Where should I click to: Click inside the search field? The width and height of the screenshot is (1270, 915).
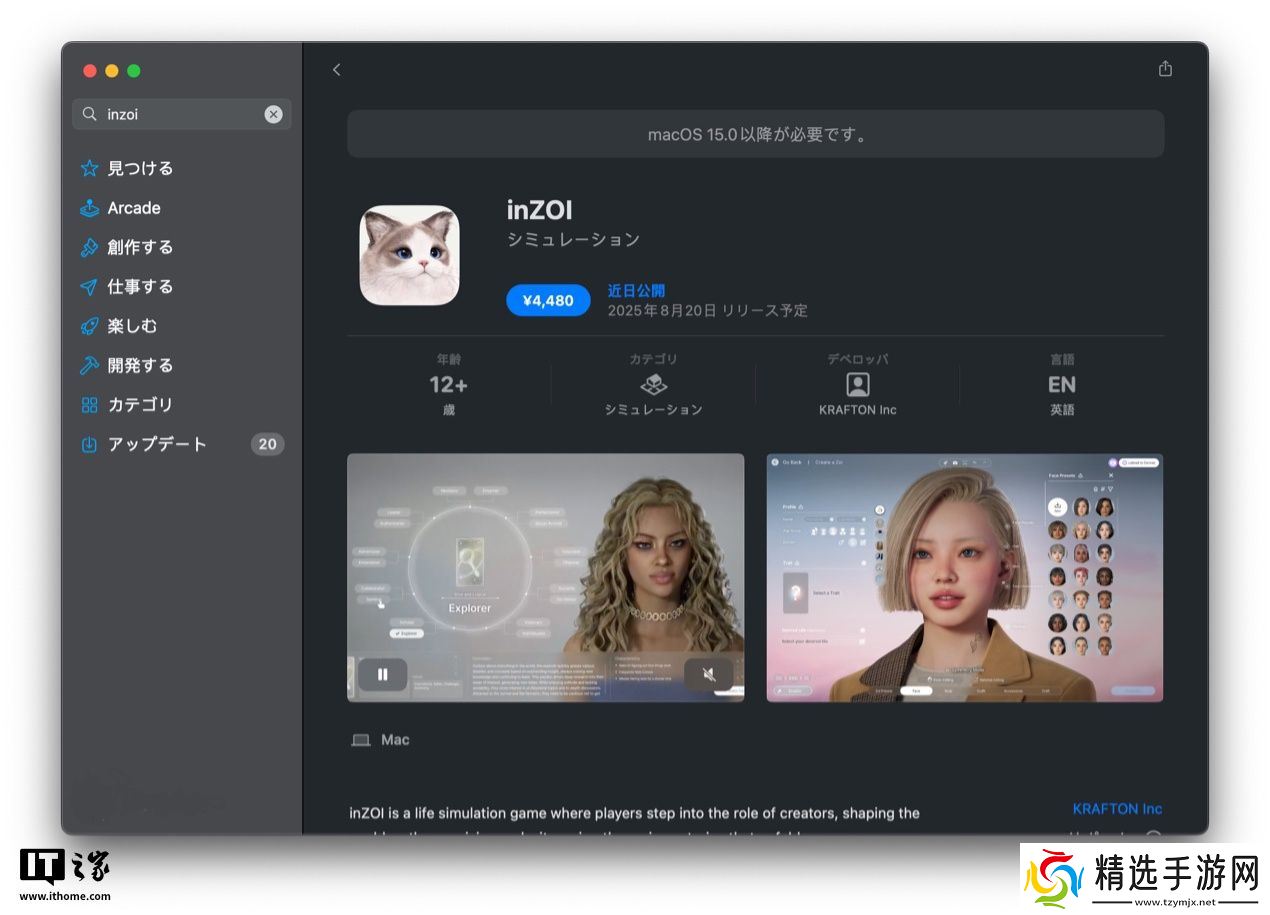click(180, 114)
